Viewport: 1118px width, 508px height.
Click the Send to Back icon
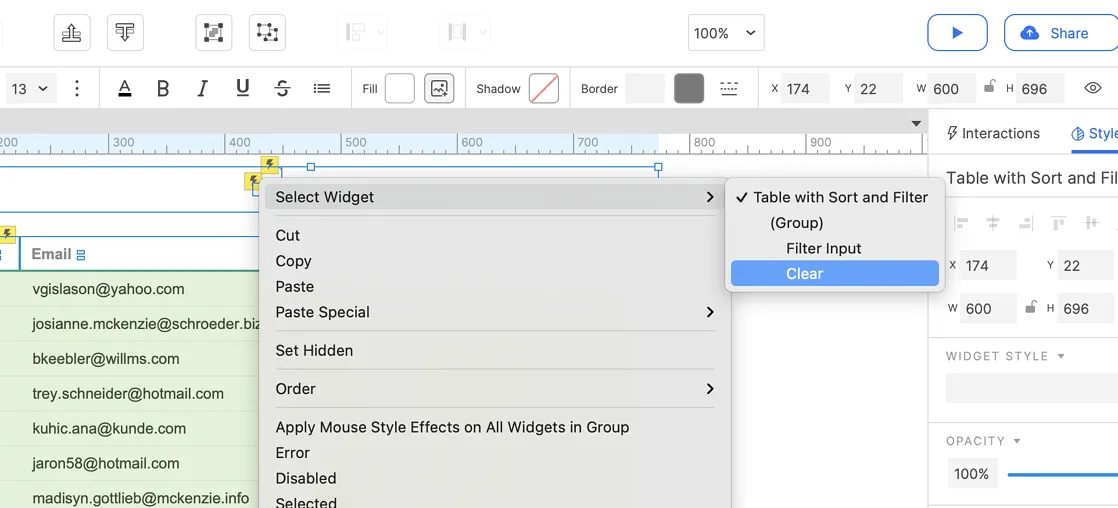point(125,33)
